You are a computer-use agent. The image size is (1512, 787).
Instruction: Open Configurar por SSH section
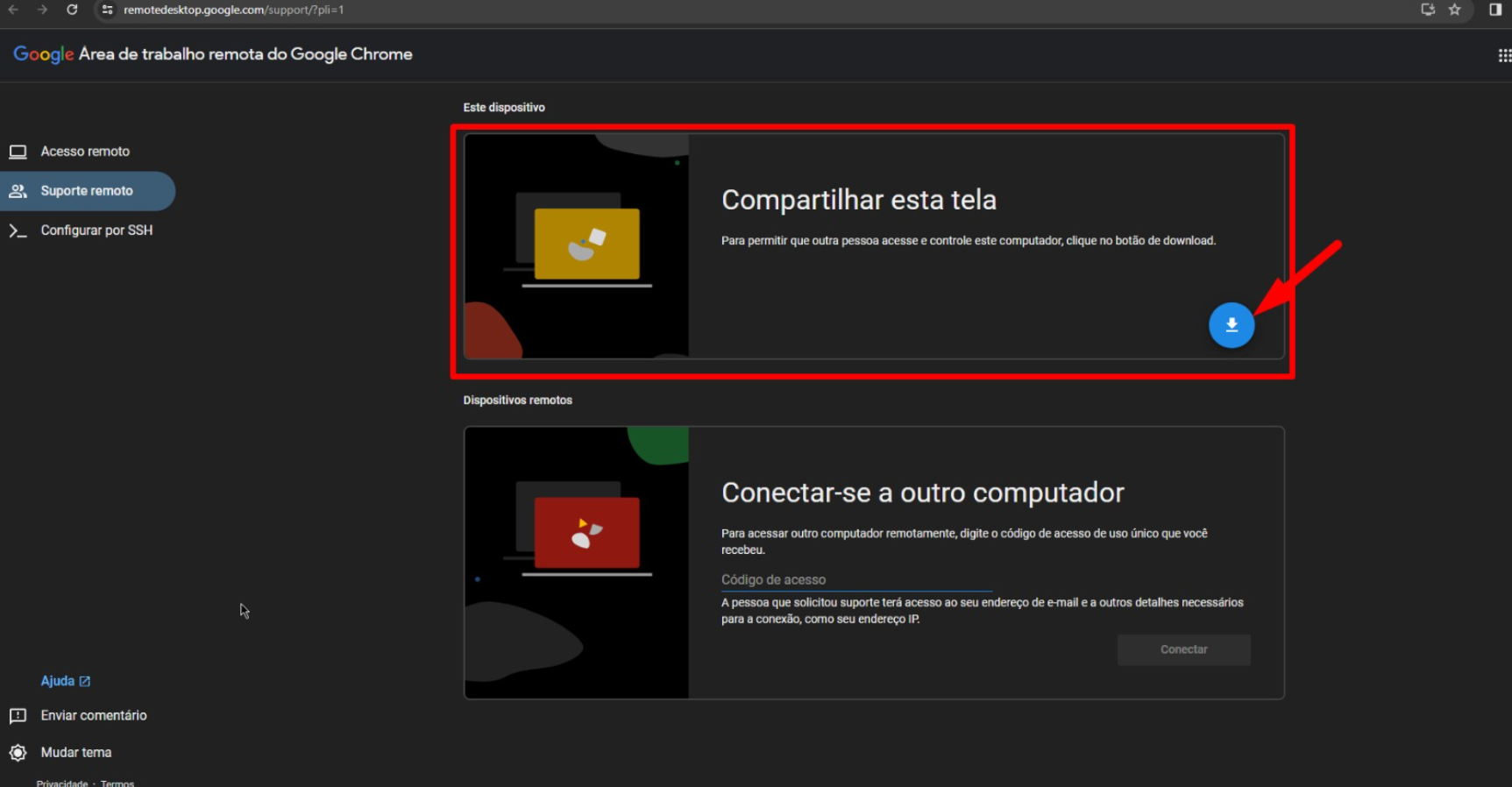[96, 230]
